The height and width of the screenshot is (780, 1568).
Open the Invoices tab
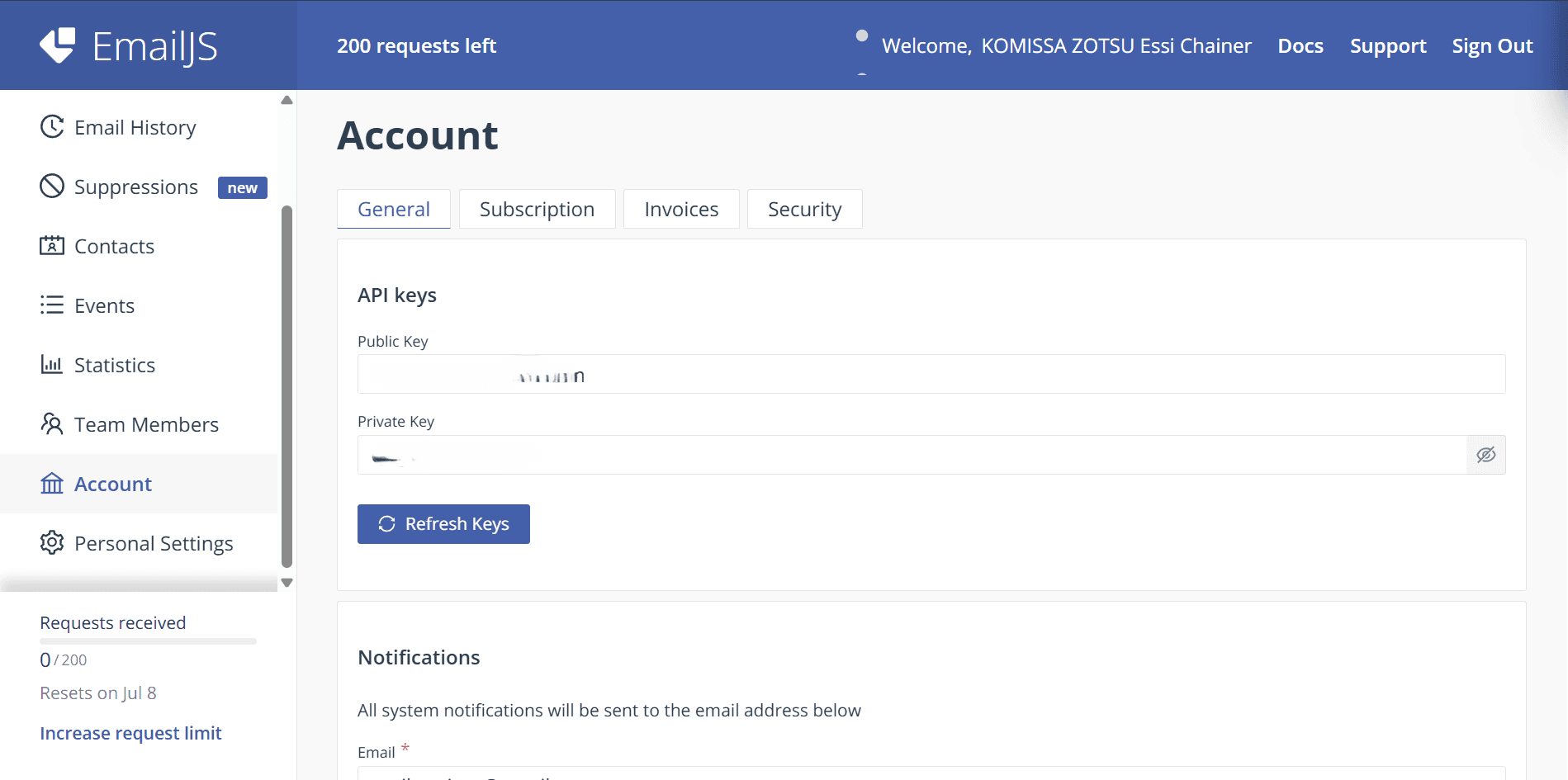pyautogui.click(x=680, y=209)
